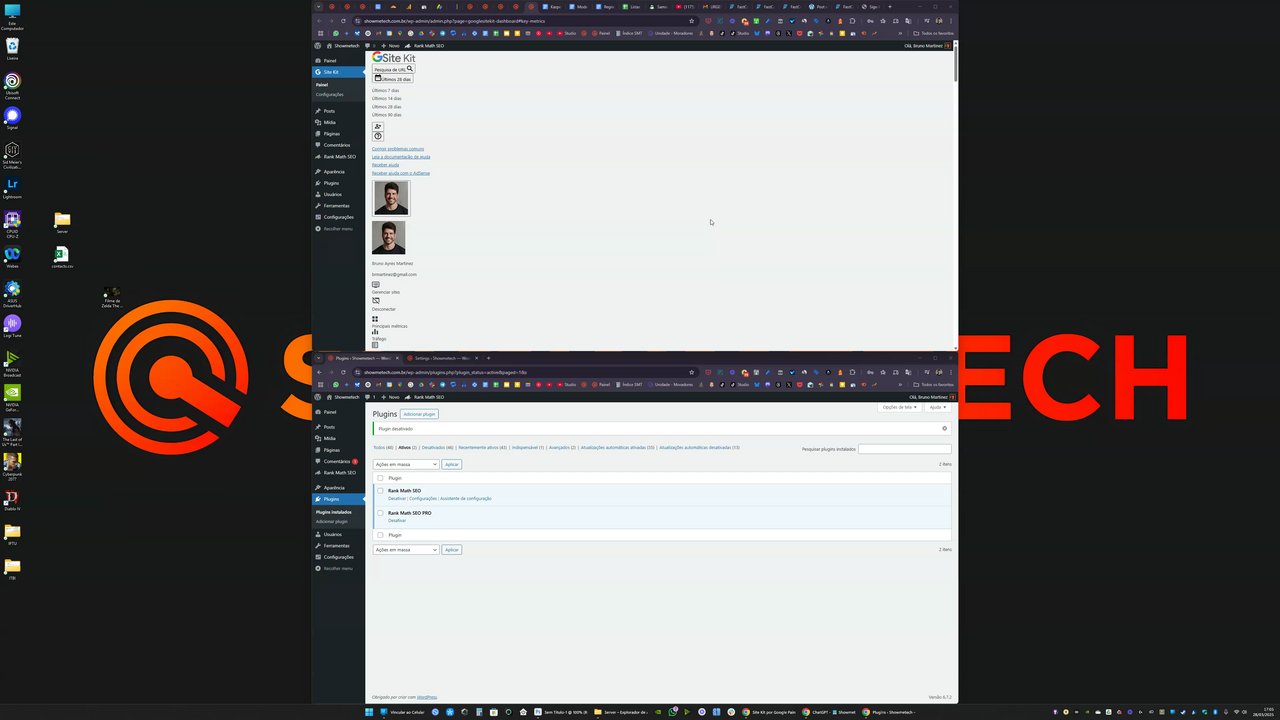
Task: Open tab search dropdown in top browser window
Action: pyautogui.click(x=318, y=7)
